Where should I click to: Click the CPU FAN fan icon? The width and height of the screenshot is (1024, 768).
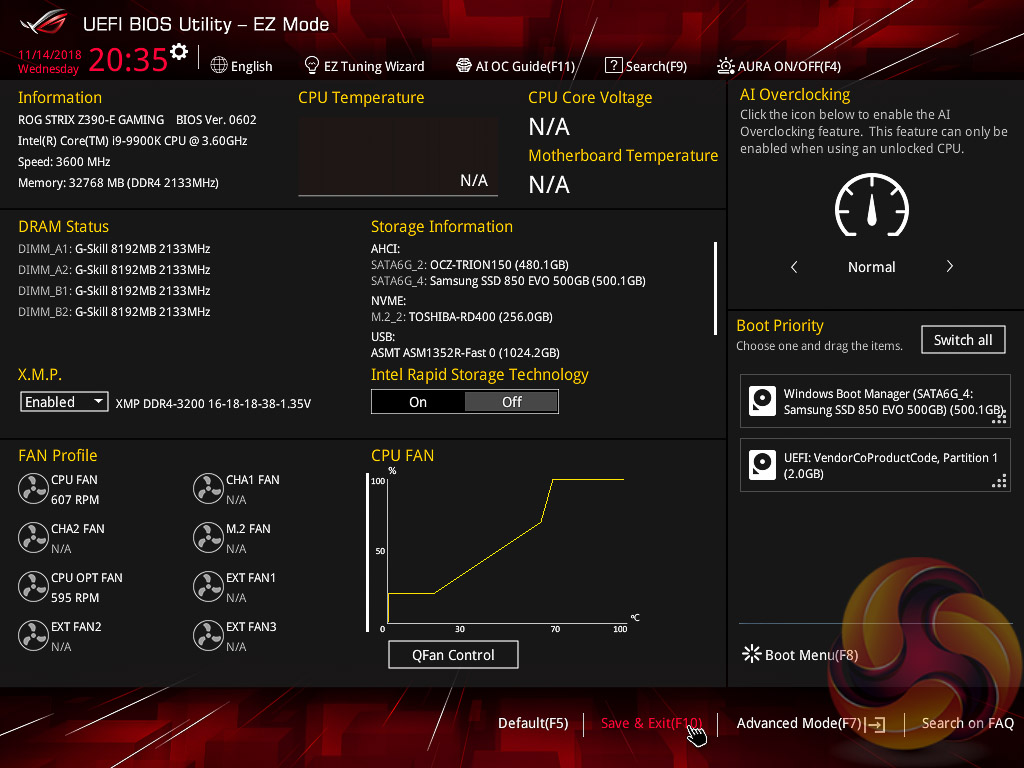pos(33,489)
